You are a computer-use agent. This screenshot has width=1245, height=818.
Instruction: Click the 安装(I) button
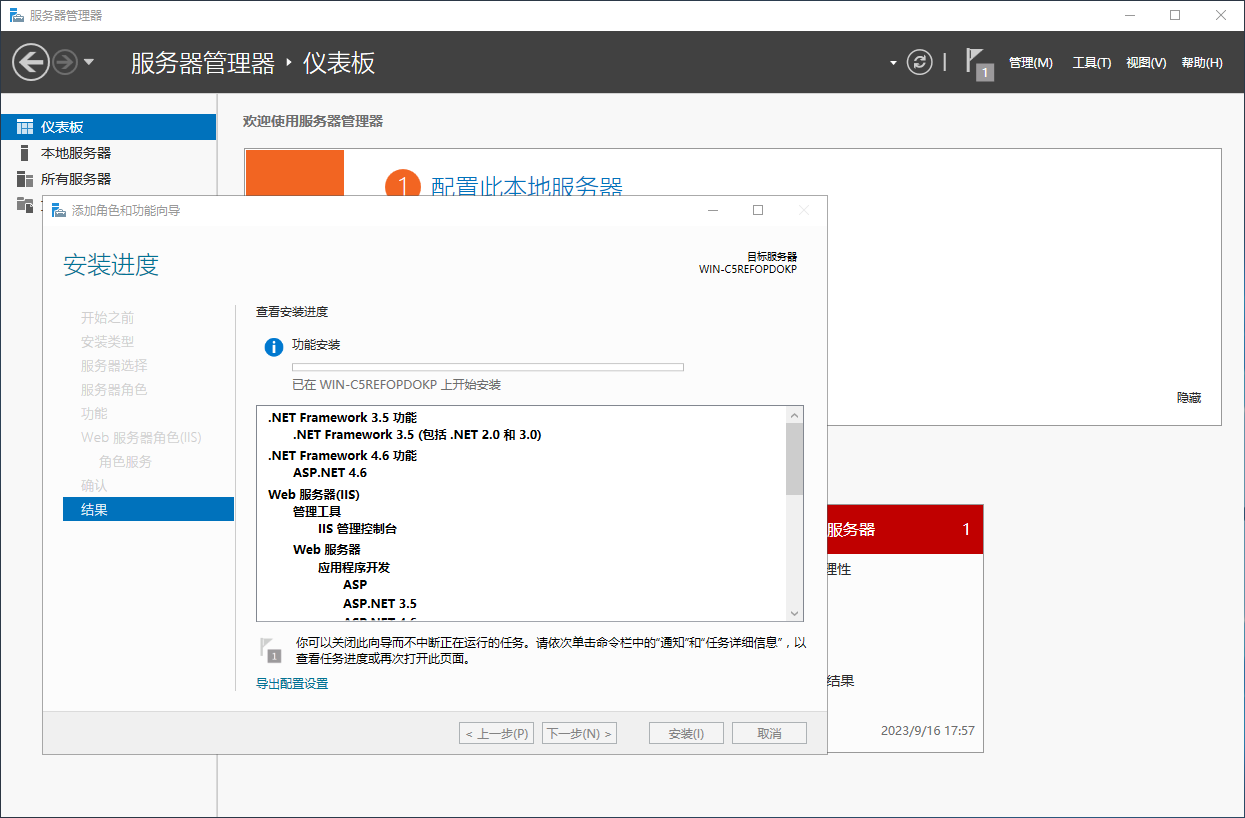pyautogui.click(x=686, y=733)
